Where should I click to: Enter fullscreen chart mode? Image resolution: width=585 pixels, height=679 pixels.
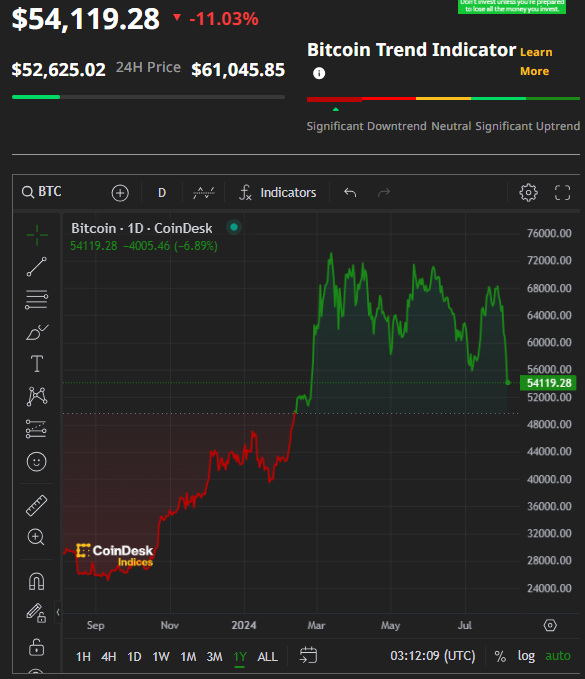pos(562,192)
